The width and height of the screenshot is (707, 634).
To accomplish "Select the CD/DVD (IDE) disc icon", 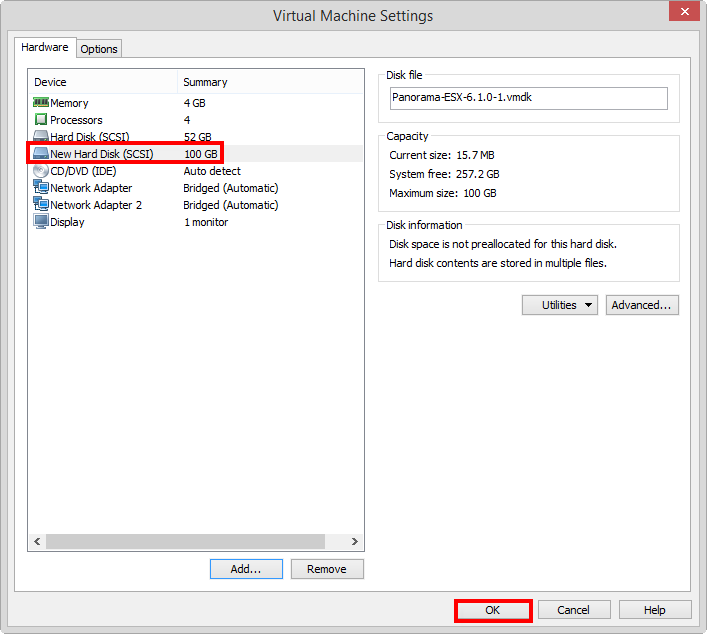I will coord(41,171).
